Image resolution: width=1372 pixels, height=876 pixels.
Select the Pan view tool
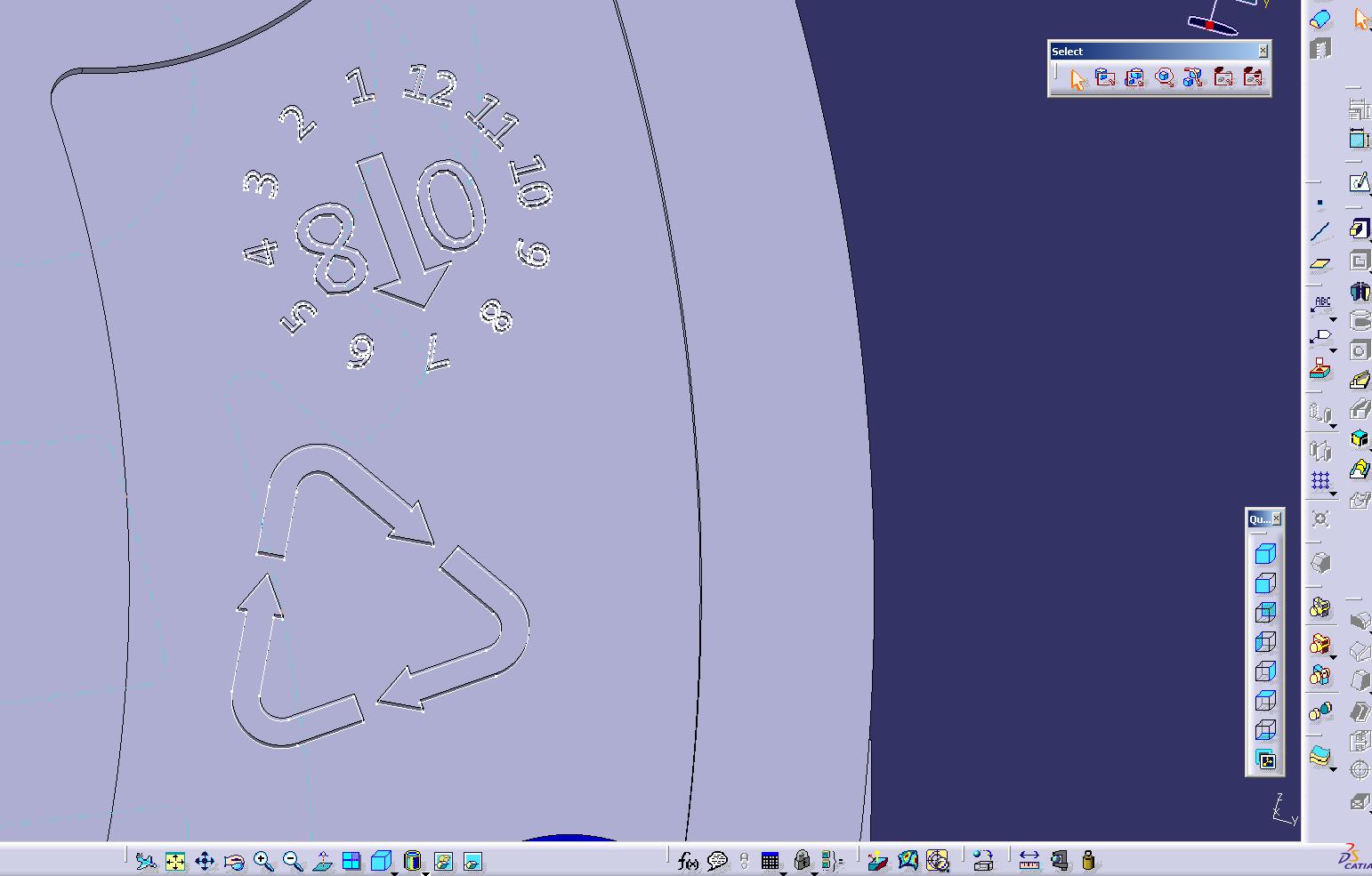coord(205,861)
